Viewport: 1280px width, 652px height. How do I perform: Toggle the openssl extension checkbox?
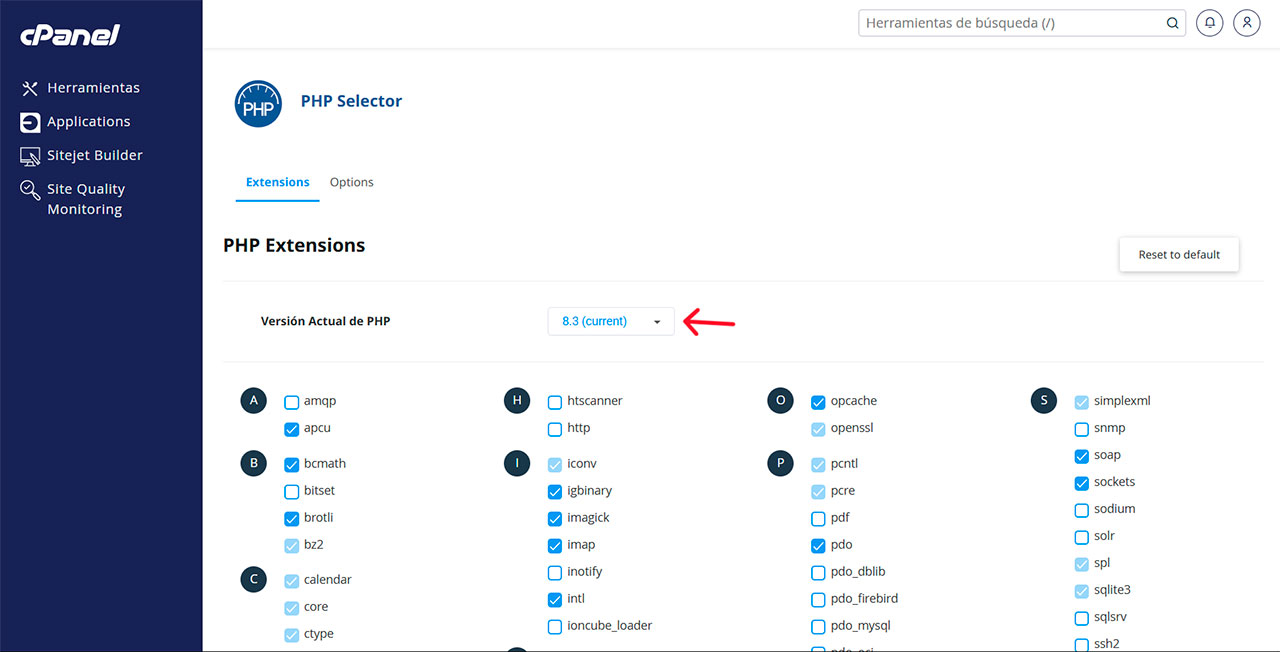(x=818, y=429)
